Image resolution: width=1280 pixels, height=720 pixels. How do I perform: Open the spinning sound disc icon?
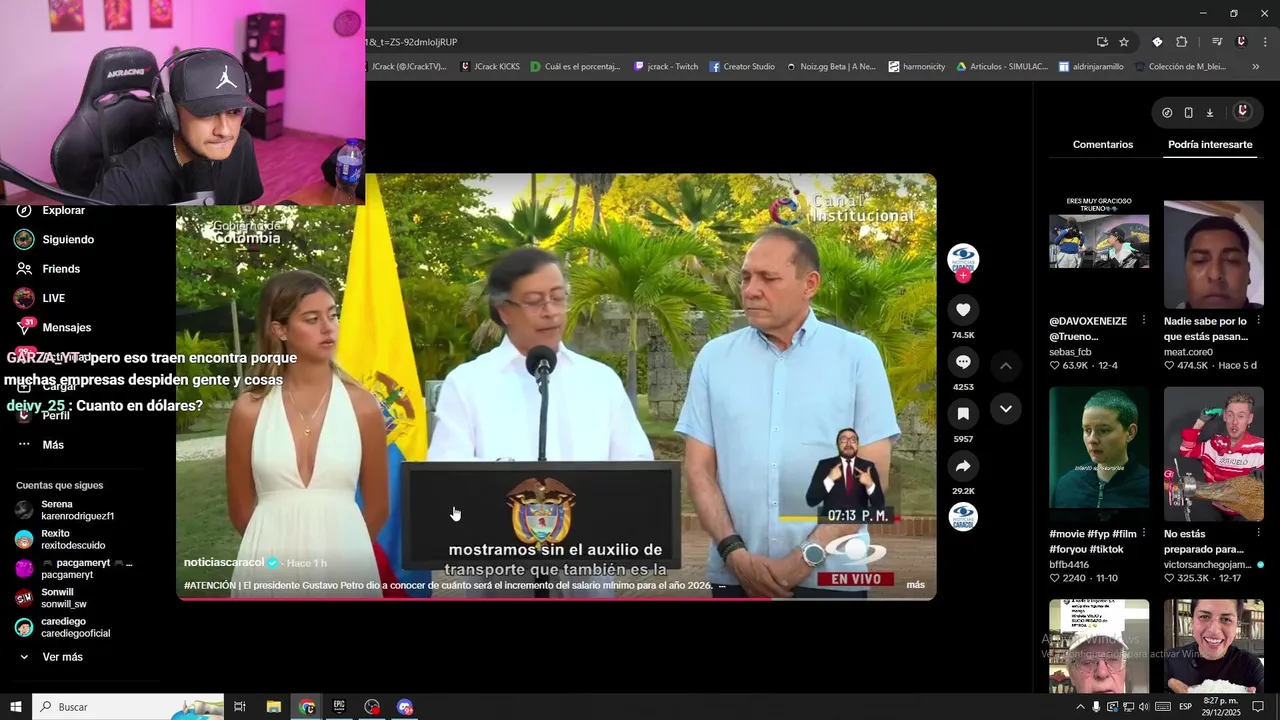tap(963, 517)
